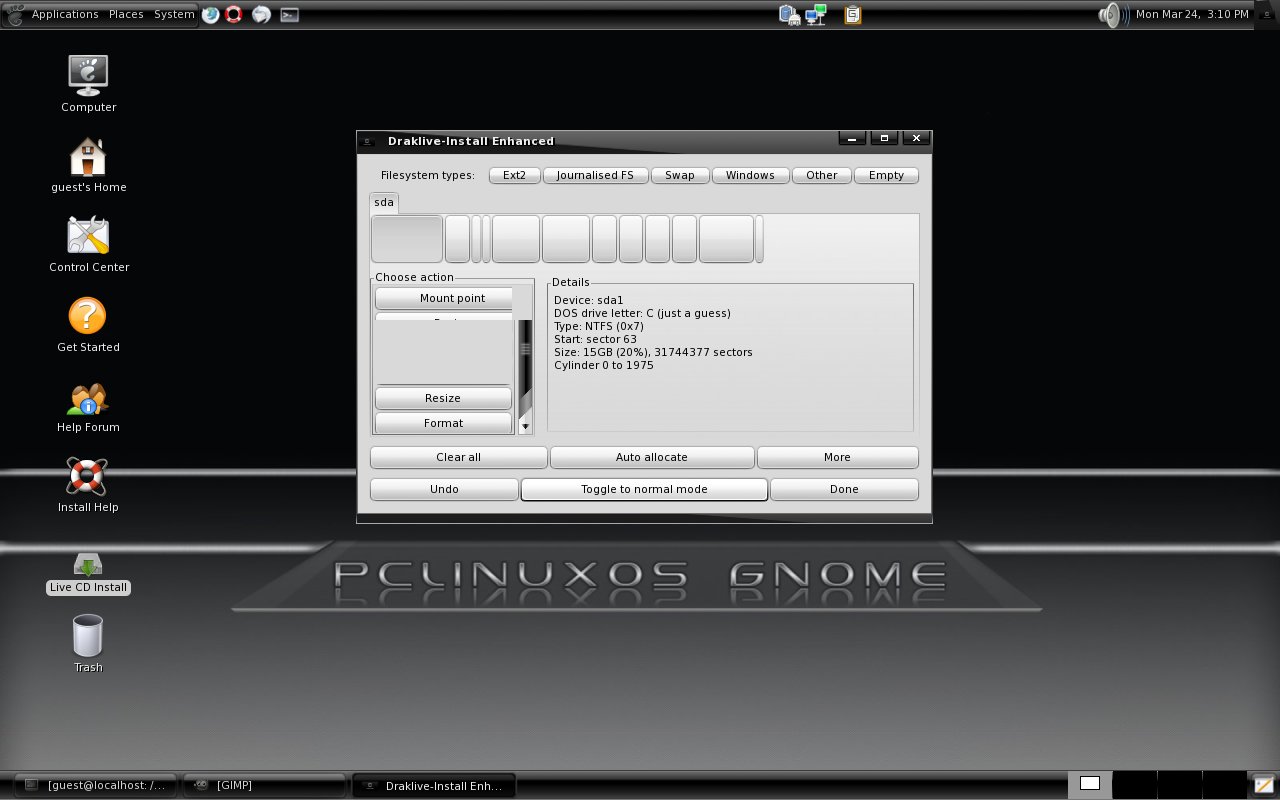Click the Format action button
This screenshot has width=1280, height=800.
point(443,423)
